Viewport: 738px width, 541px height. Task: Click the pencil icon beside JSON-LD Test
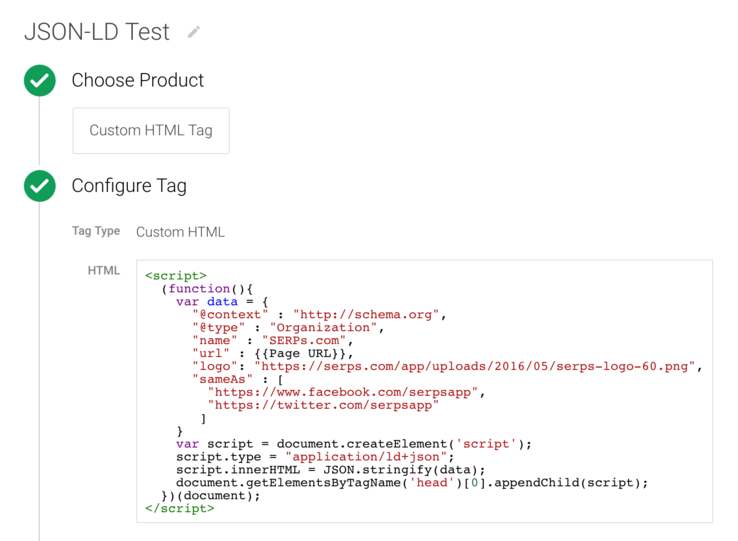(194, 32)
